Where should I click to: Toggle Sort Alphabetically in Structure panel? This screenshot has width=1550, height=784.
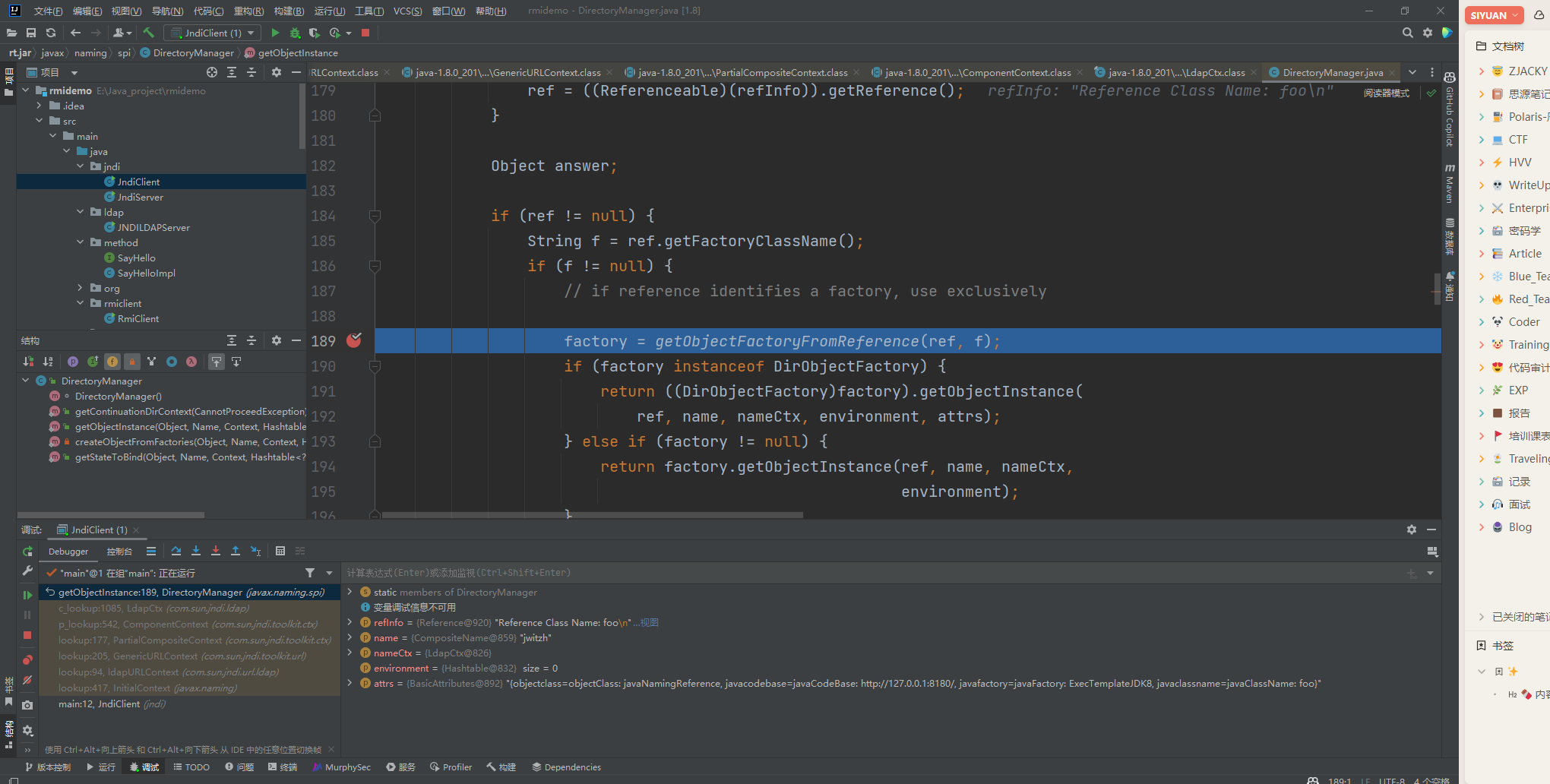[48, 362]
